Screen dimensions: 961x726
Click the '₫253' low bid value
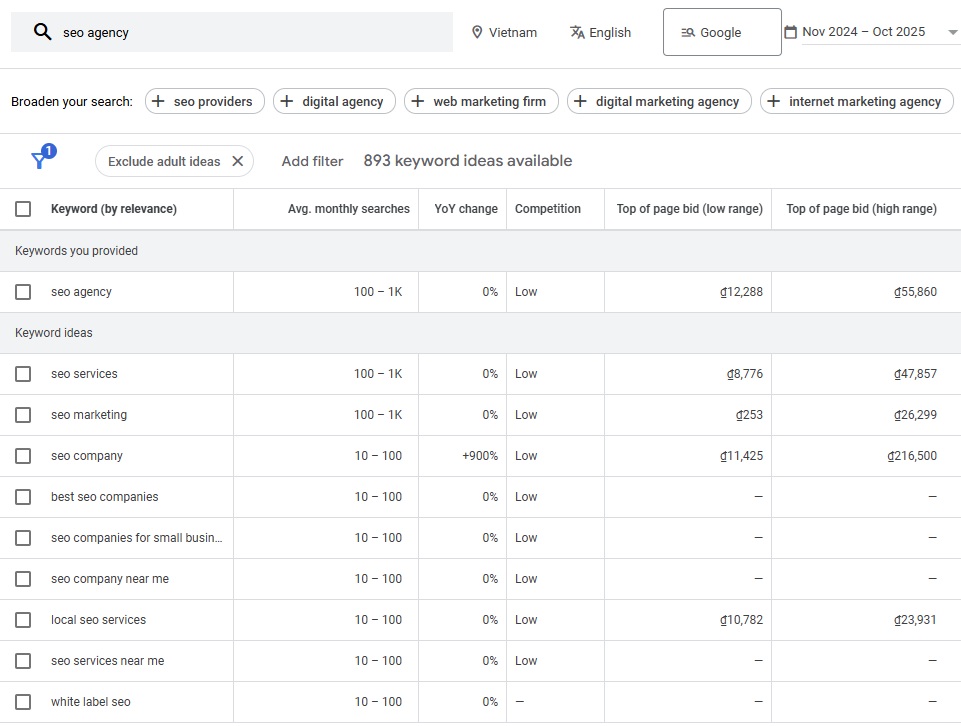[749, 415]
